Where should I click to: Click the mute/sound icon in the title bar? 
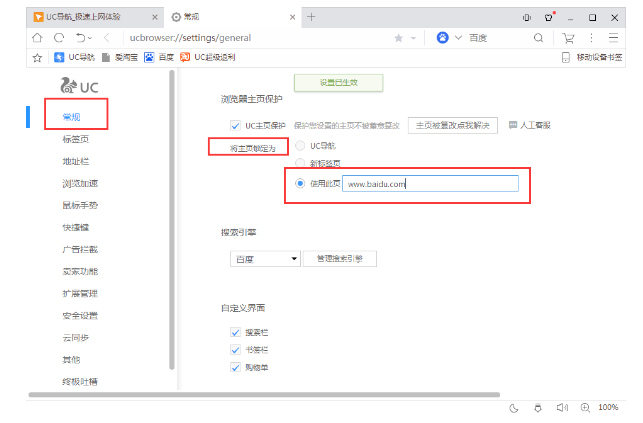(x=527, y=17)
